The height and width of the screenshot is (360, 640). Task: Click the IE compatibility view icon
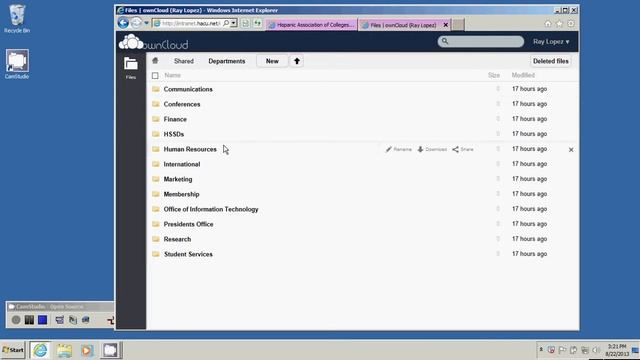[245, 24]
